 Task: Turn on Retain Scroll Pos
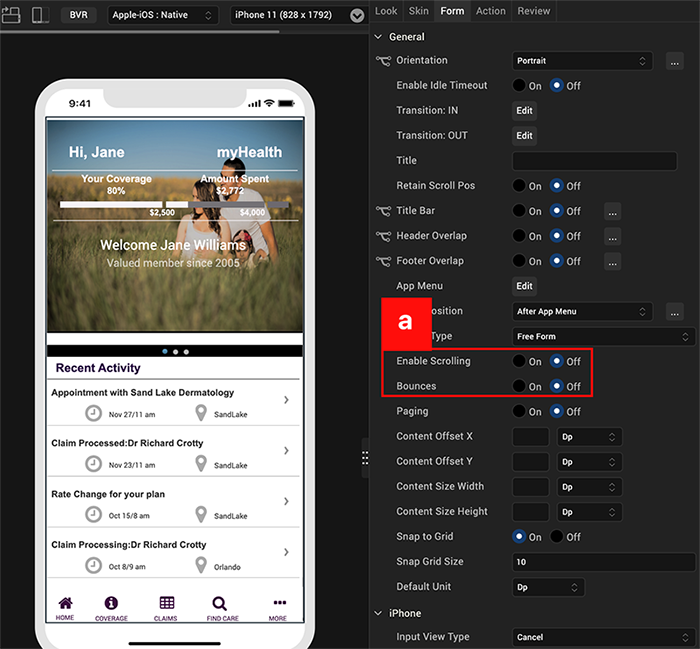520,186
